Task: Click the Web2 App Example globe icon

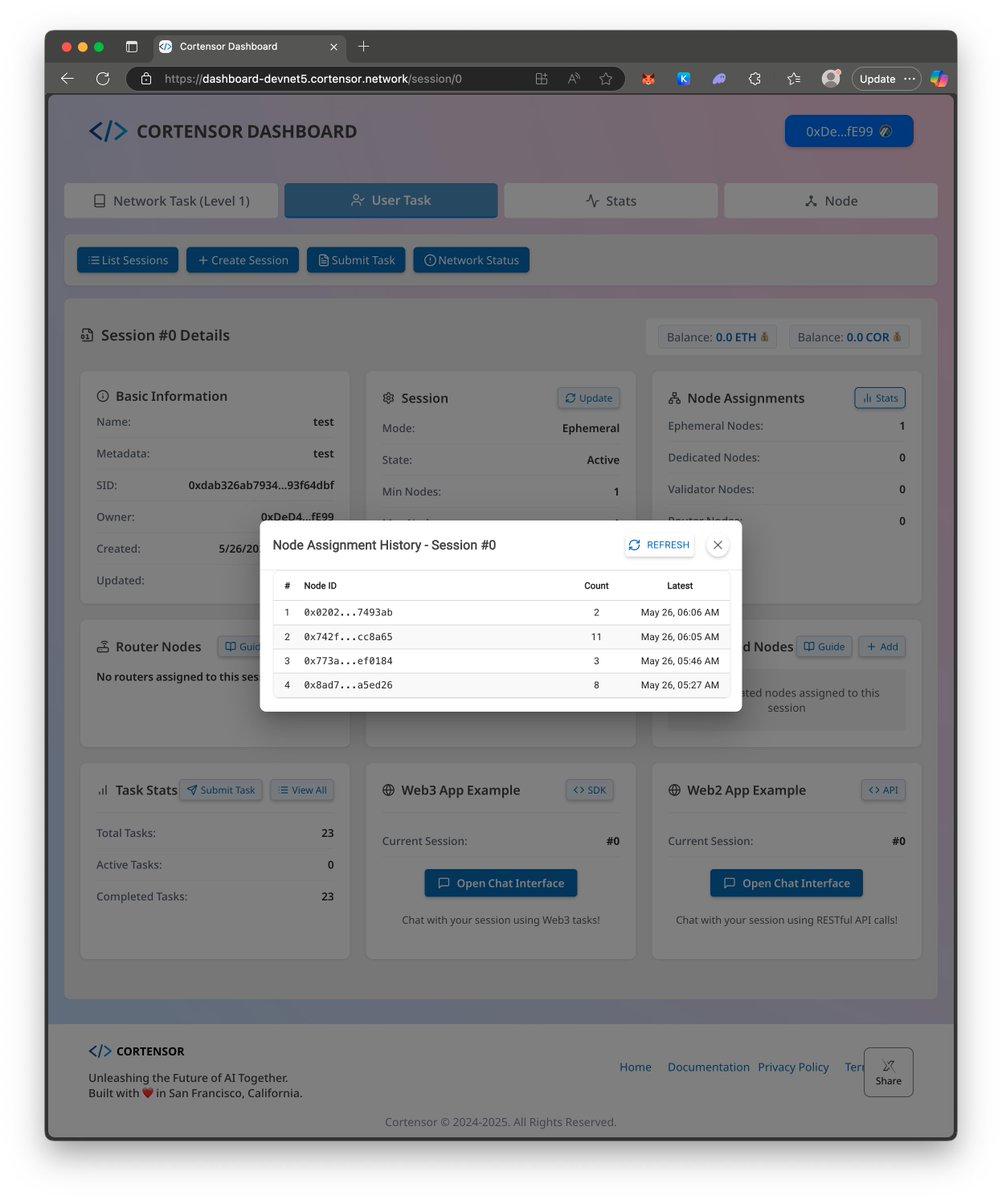Action: pyautogui.click(x=674, y=790)
